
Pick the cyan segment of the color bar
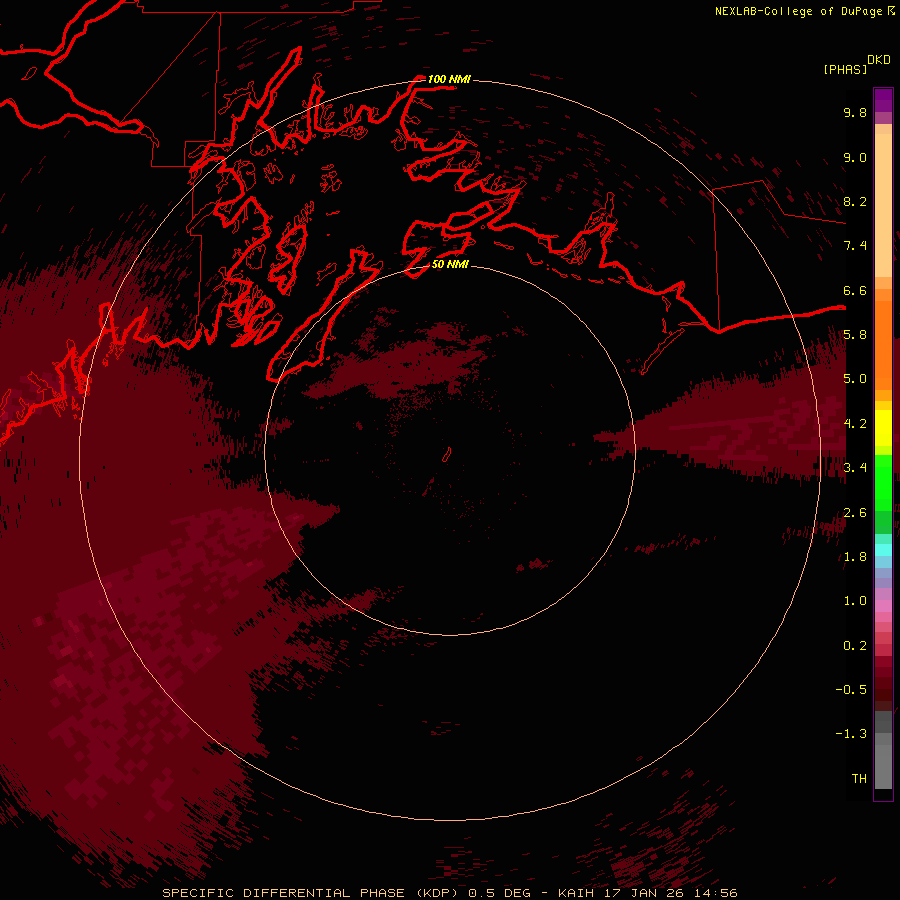point(883,550)
